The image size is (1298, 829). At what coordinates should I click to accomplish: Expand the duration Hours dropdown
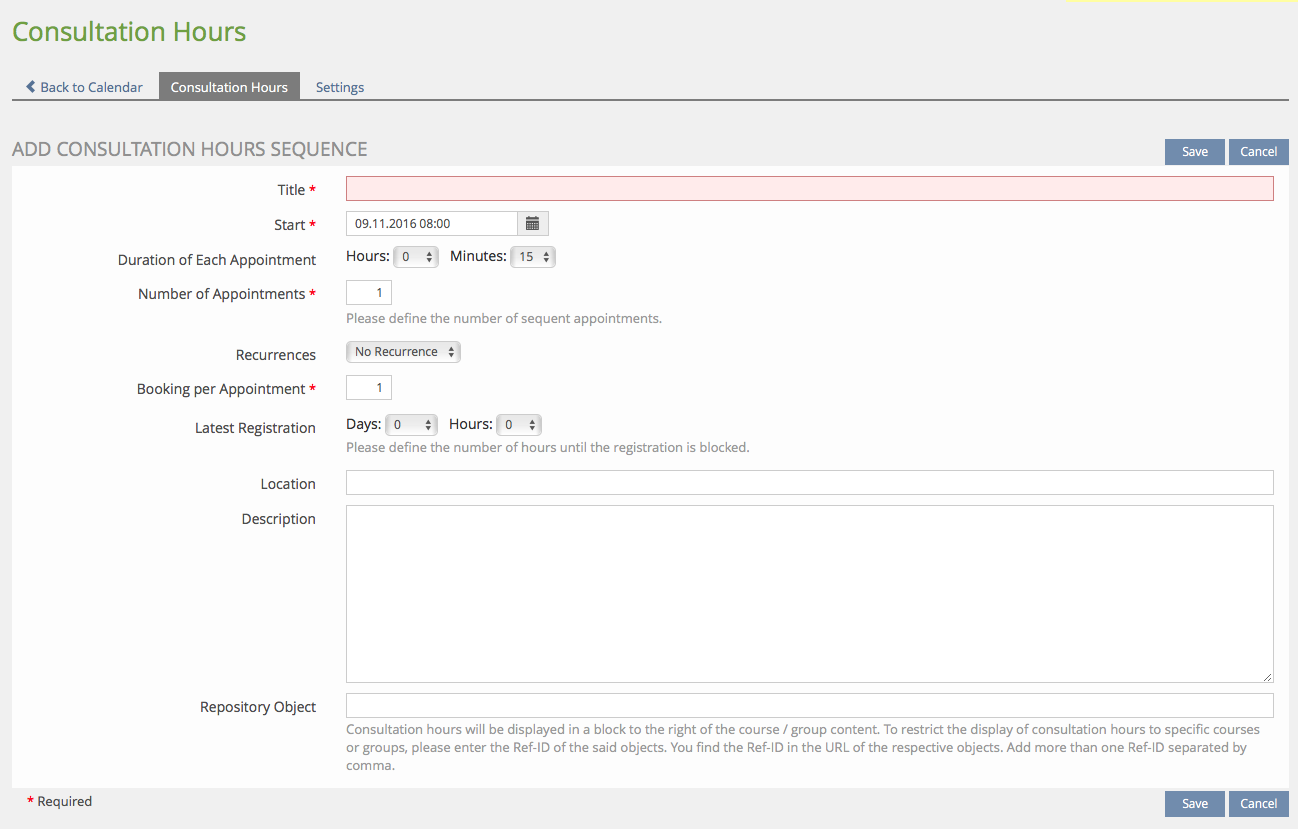coord(416,257)
